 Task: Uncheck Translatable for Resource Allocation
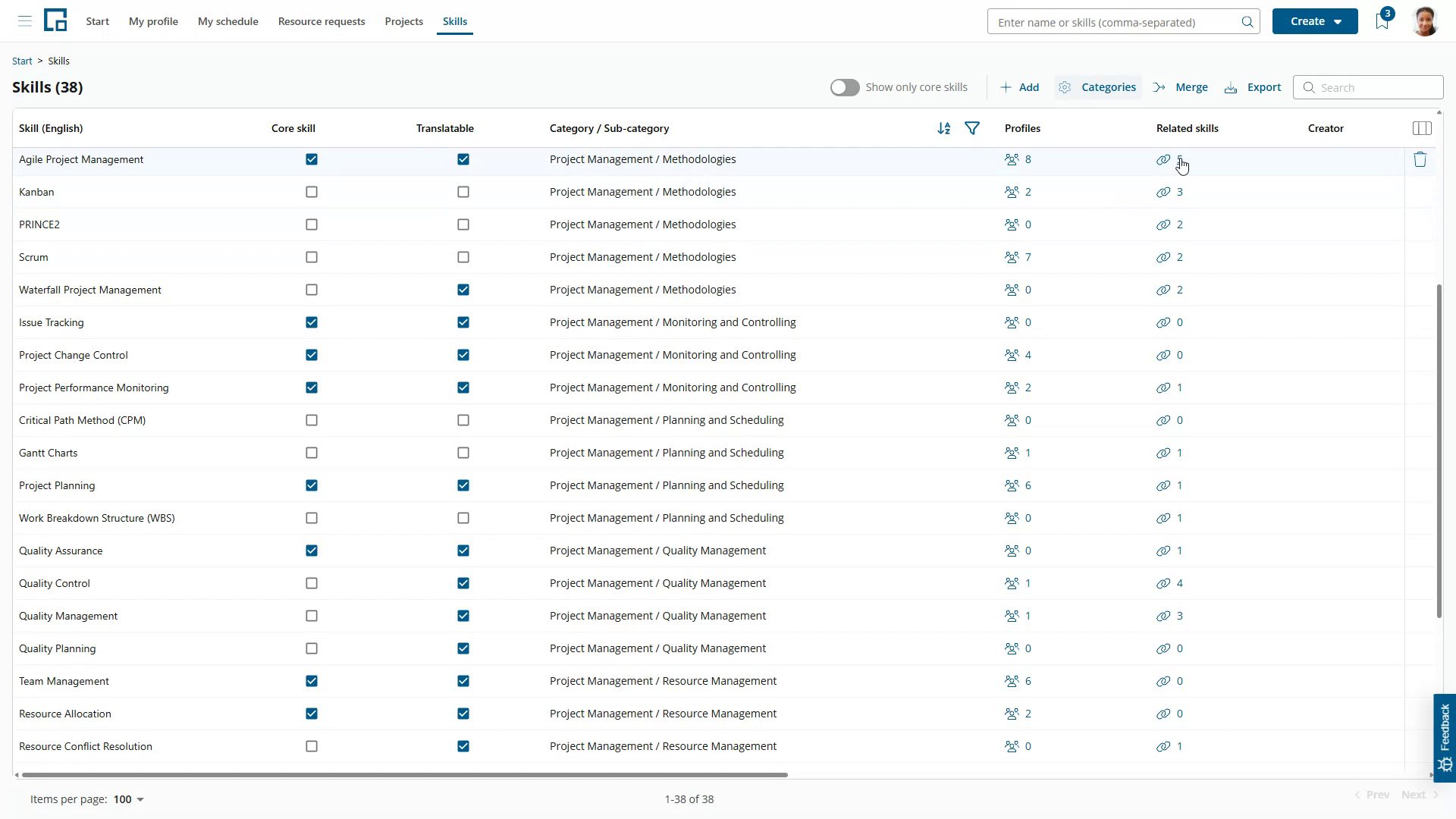[x=463, y=714]
